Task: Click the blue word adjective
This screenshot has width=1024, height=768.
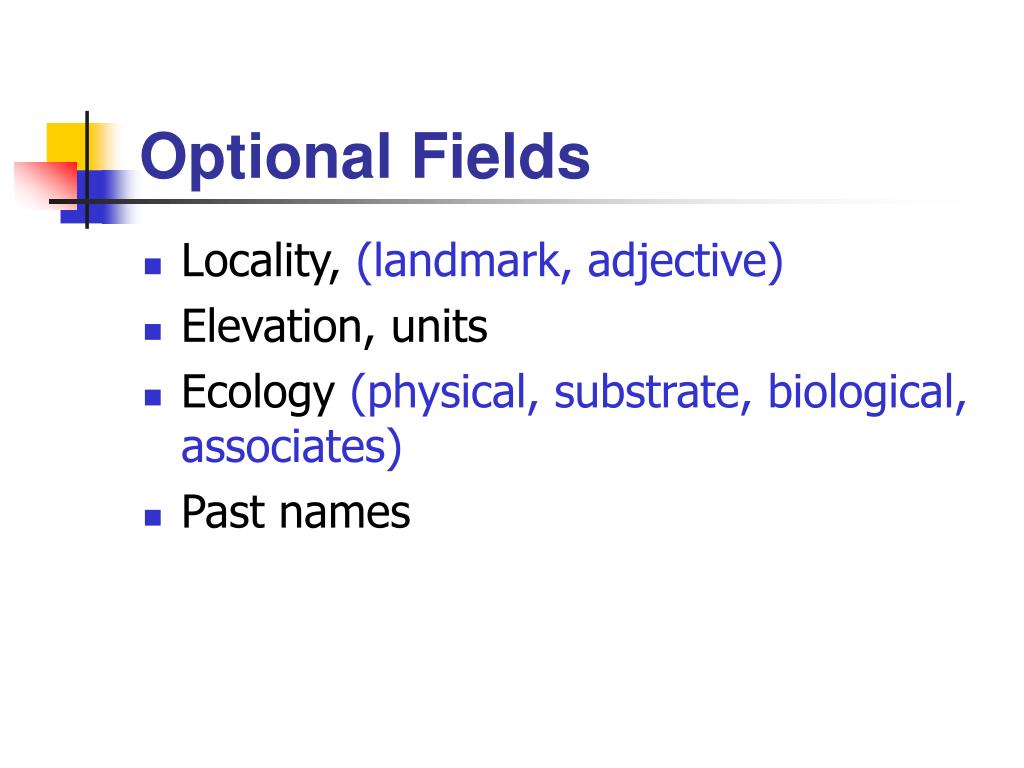Action: [x=684, y=263]
